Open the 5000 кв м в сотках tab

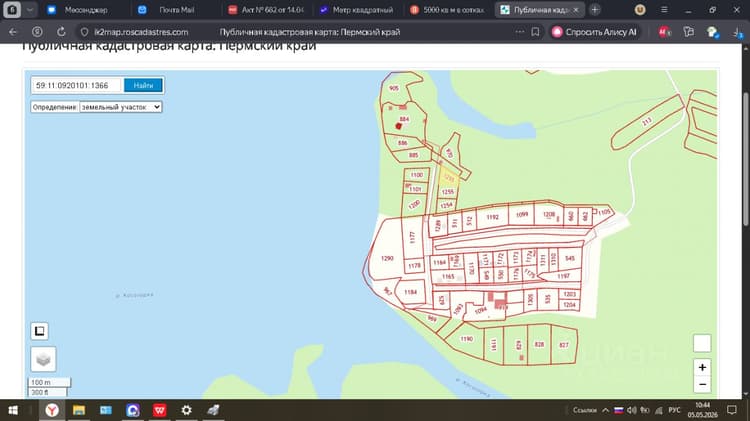point(447,10)
